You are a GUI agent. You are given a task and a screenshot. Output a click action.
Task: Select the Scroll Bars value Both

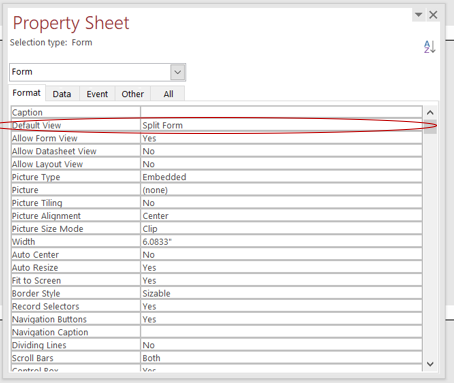coord(281,358)
